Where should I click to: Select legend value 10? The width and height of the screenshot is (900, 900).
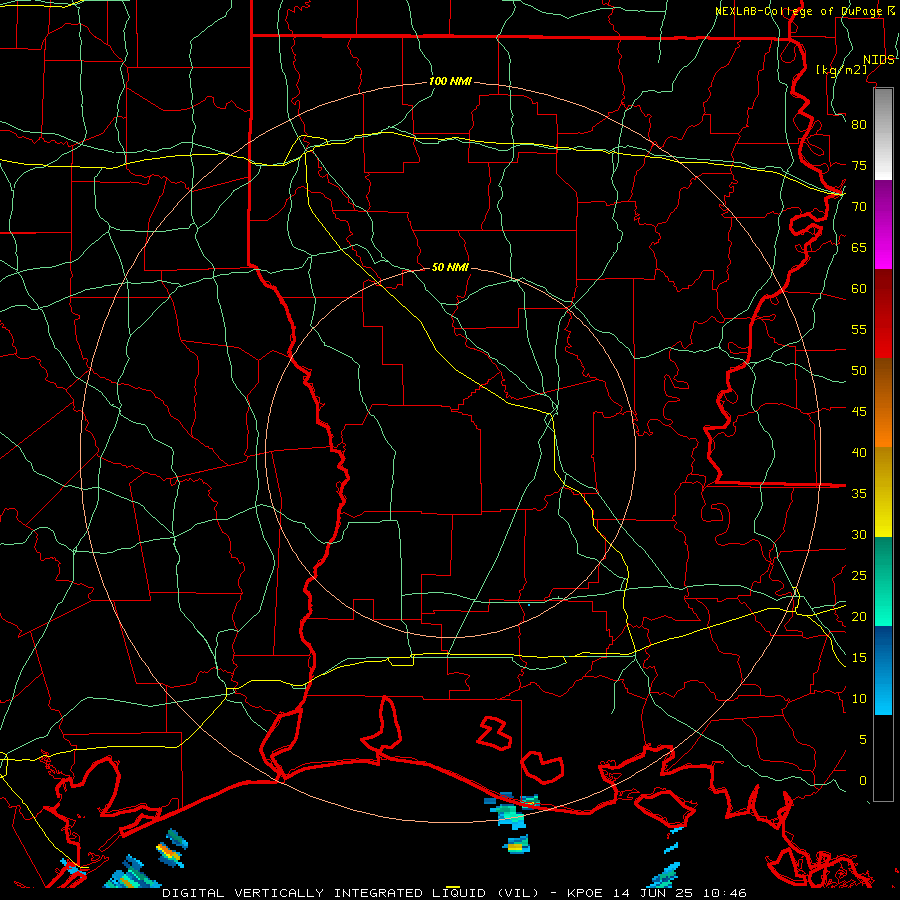tap(859, 699)
